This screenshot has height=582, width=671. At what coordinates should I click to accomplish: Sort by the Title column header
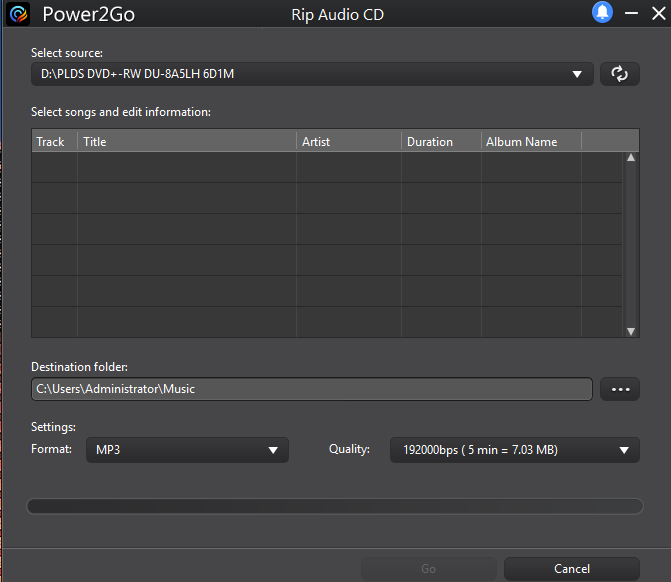coord(187,142)
